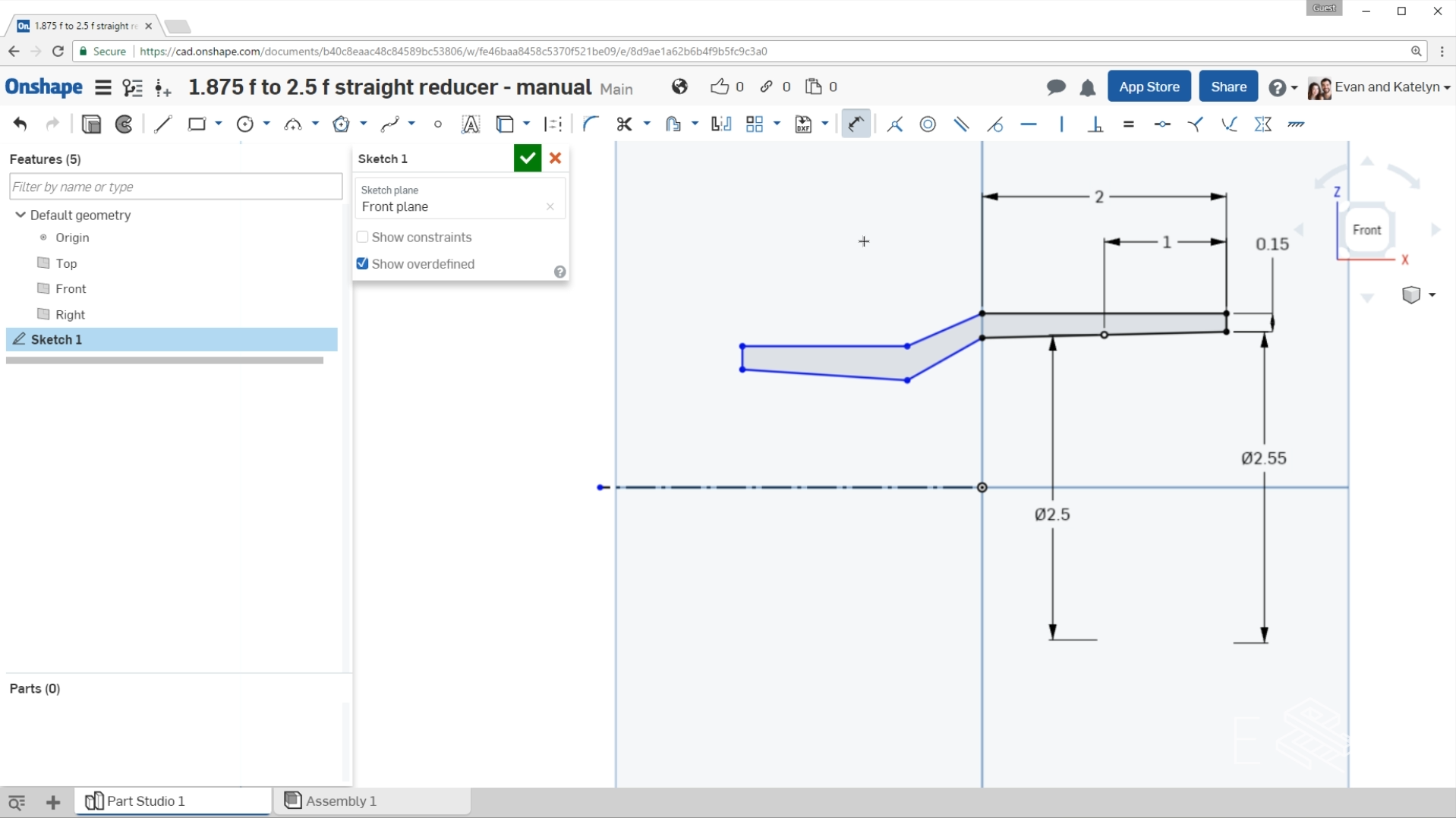Open the notifications bell icon

(x=1088, y=88)
